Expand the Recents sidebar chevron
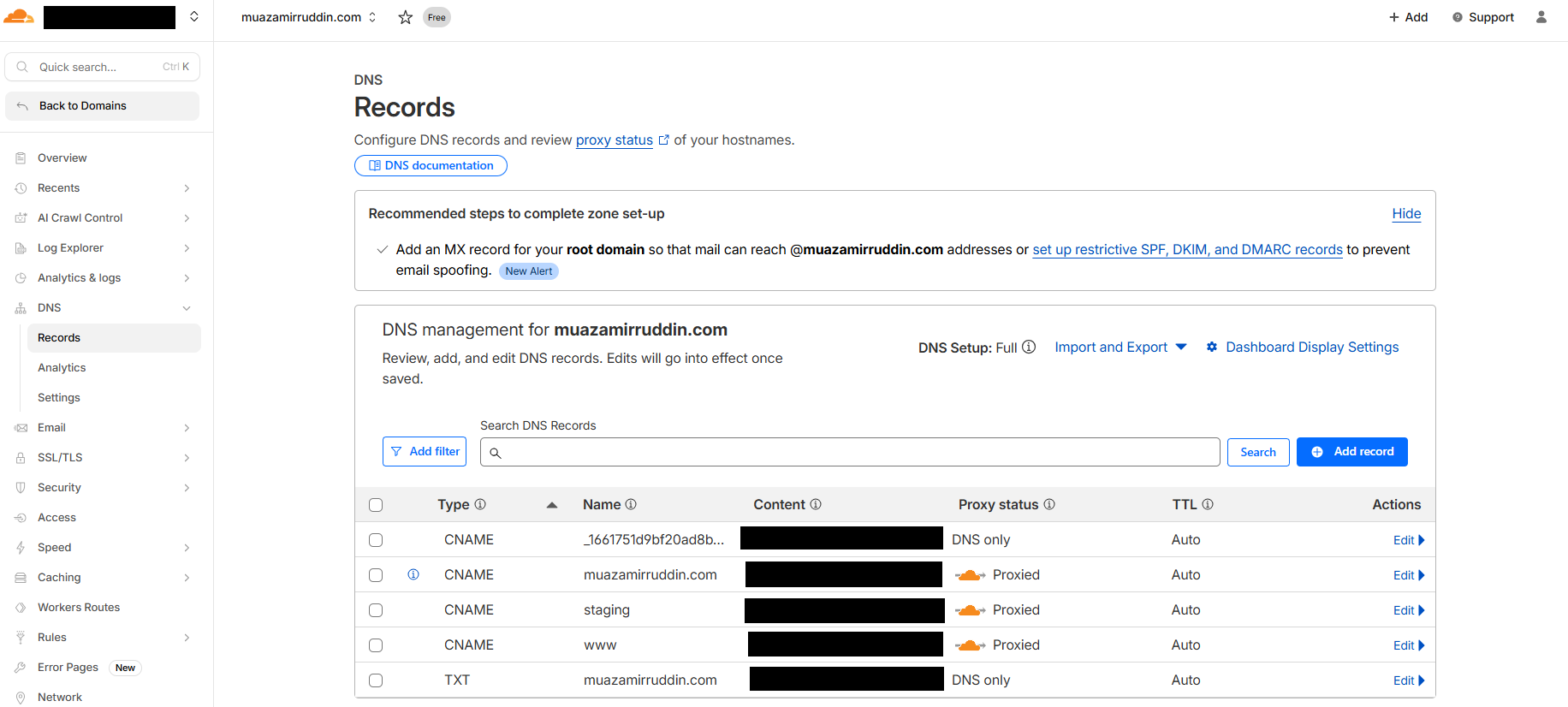Screen dimensions: 1568x707 point(187,188)
